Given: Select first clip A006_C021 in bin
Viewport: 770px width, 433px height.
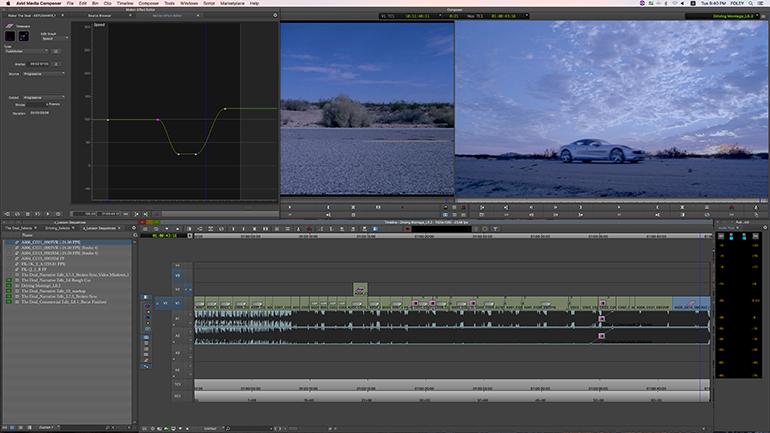Looking at the screenshot, I should point(51,243).
